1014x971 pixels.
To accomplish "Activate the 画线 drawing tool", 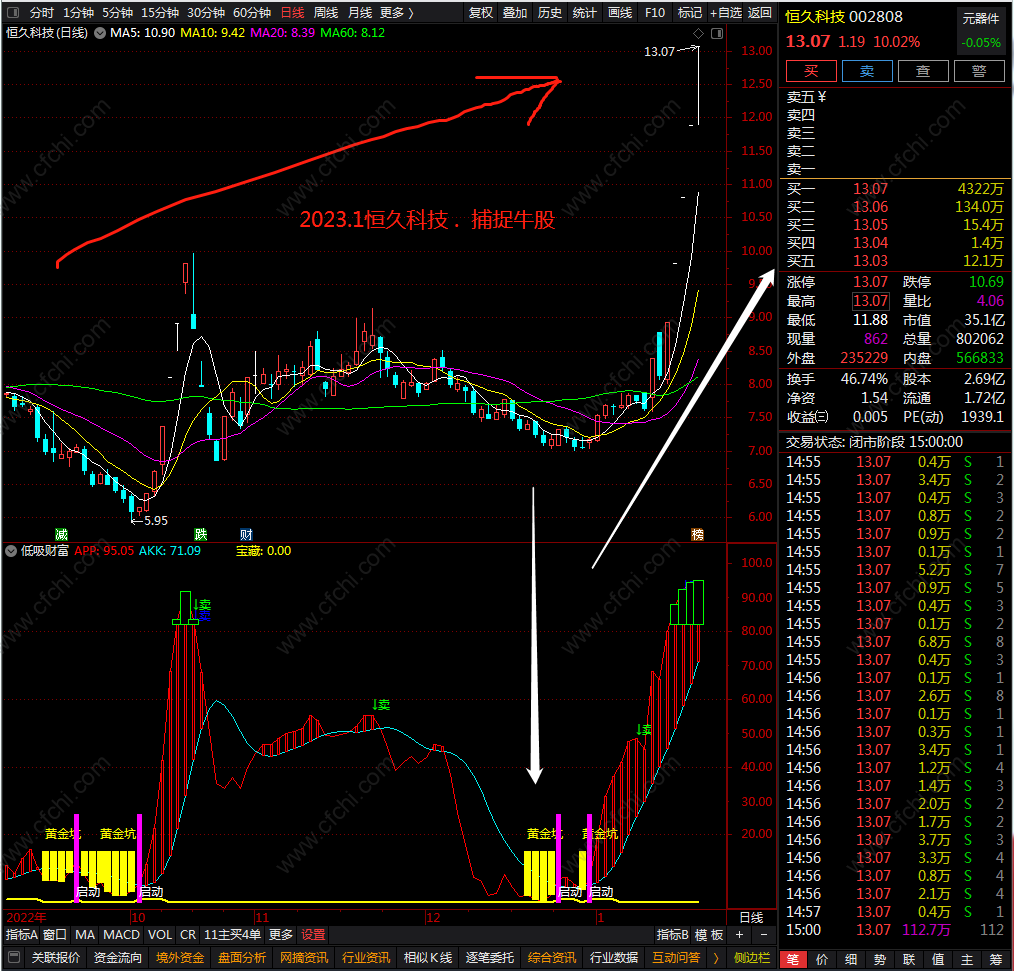I will (x=620, y=12).
